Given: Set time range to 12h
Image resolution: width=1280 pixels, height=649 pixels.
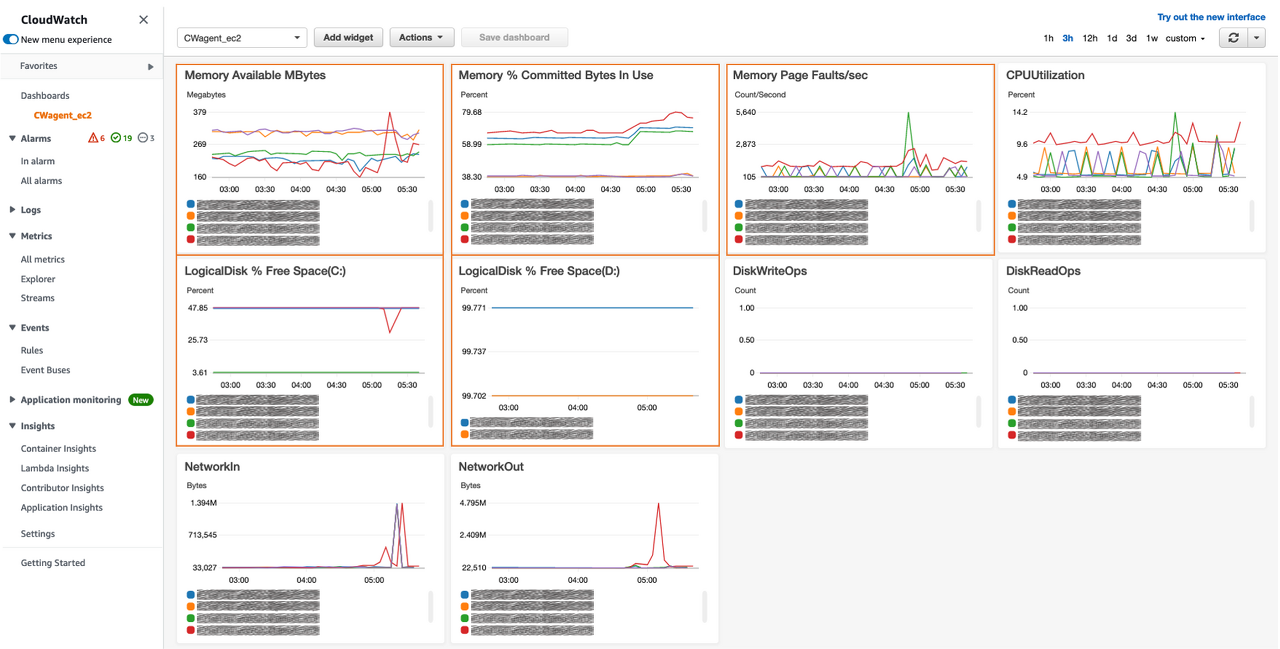Looking at the screenshot, I should (1090, 38).
